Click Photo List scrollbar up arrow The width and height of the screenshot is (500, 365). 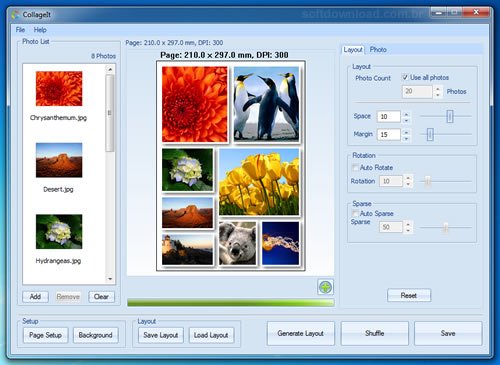click(x=110, y=69)
